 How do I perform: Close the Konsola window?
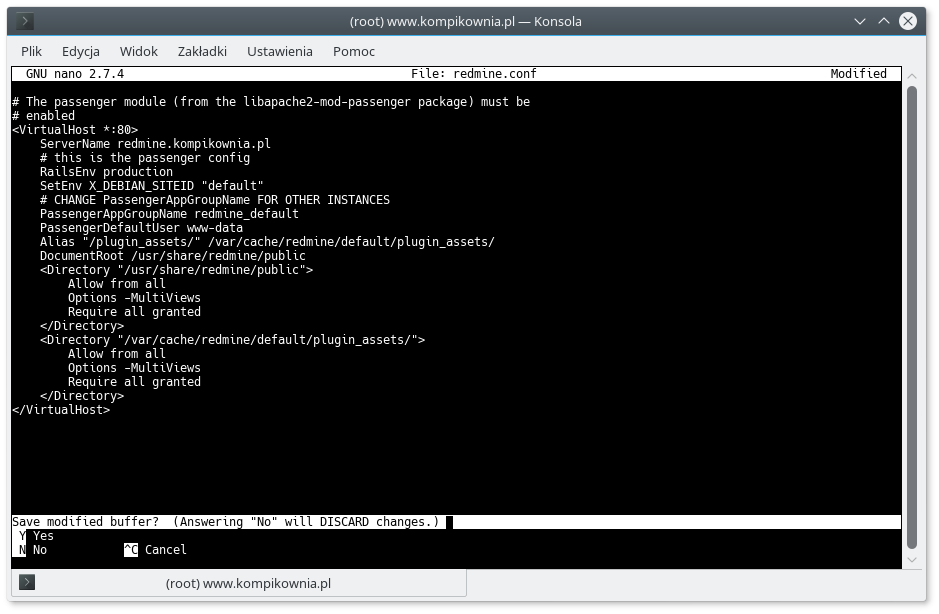(x=908, y=22)
